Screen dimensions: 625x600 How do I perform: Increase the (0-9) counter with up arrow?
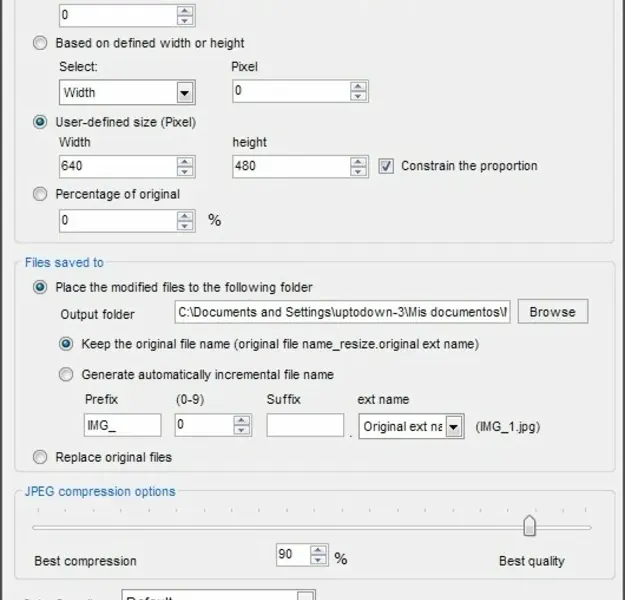(x=240, y=420)
